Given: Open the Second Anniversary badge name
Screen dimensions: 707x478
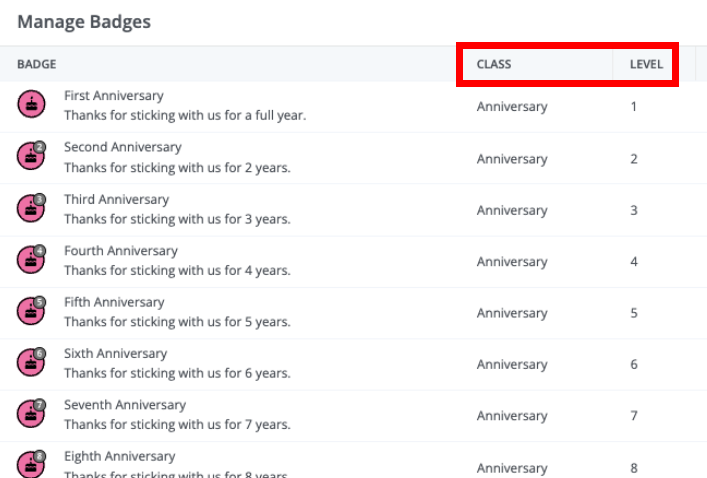Looking at the screenshot, I should 122,147.
